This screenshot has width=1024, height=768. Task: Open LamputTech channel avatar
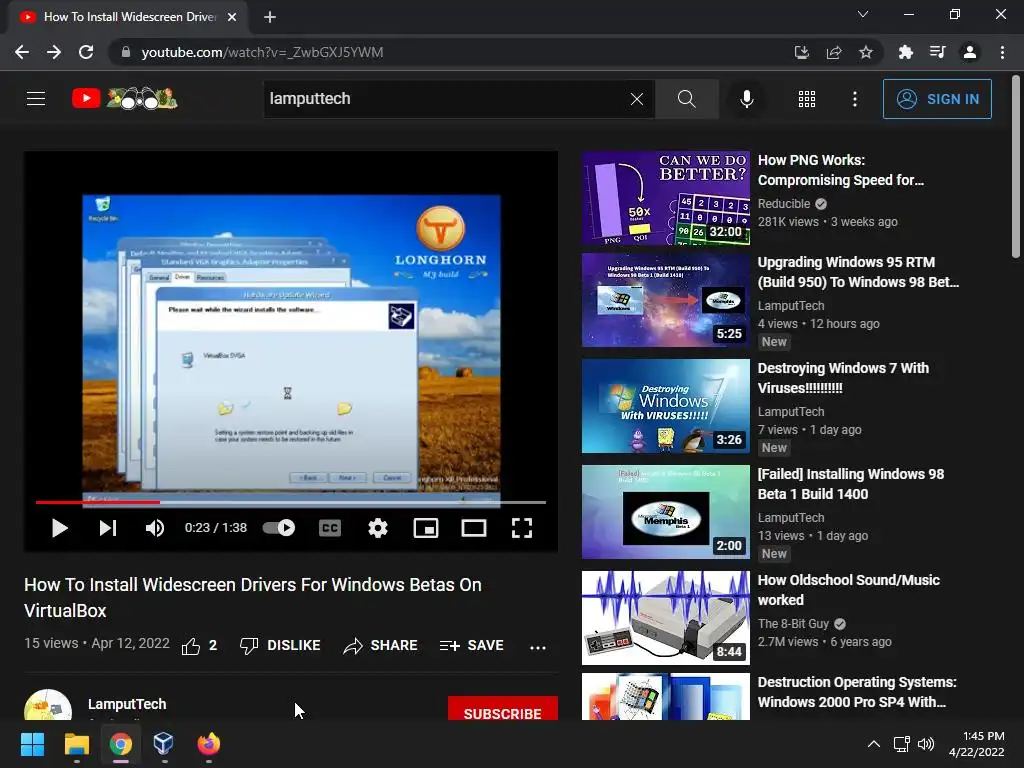point(48,706)
